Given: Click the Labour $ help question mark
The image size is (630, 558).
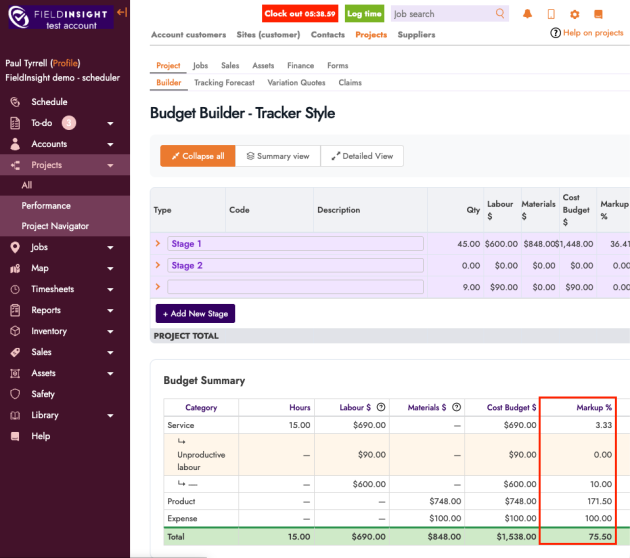Looking at the screenshot, I should pyautogui.click(x=381, y=407).
